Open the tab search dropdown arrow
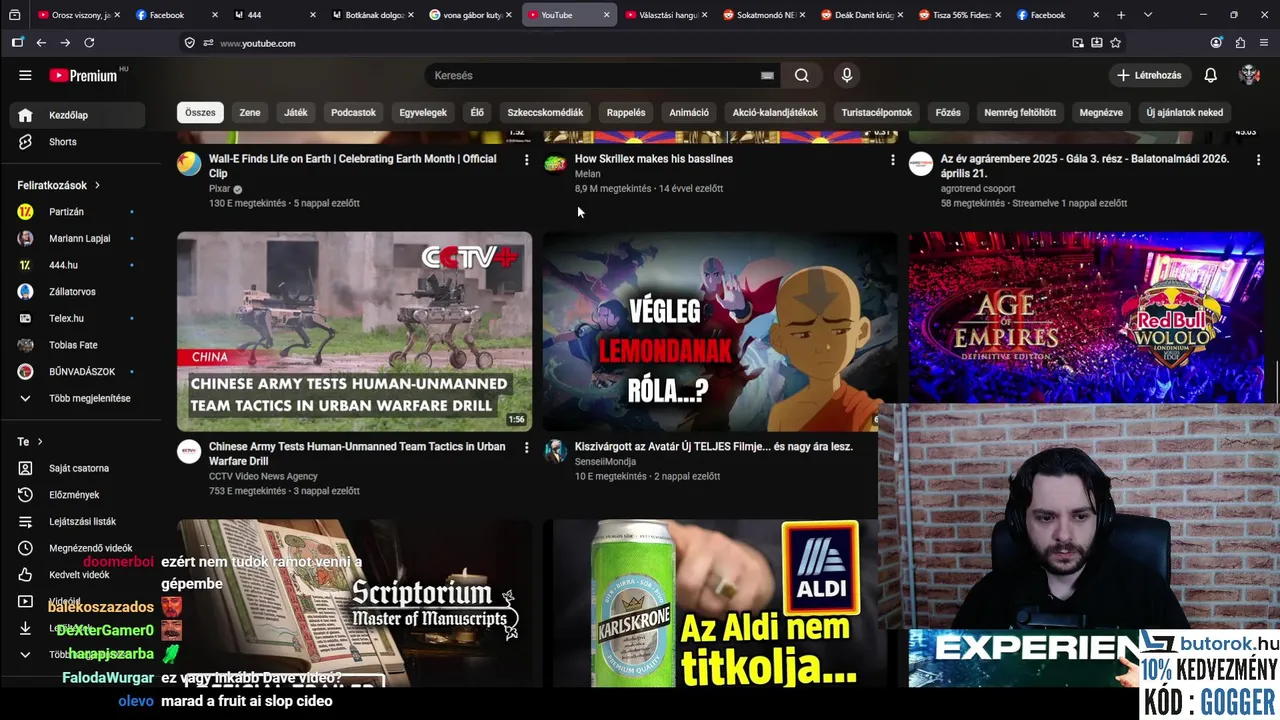The image size is (1280, 720). [x=1147, y=15]
